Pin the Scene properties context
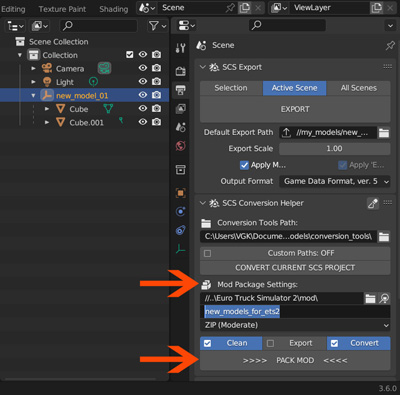 tap(390, 46)
